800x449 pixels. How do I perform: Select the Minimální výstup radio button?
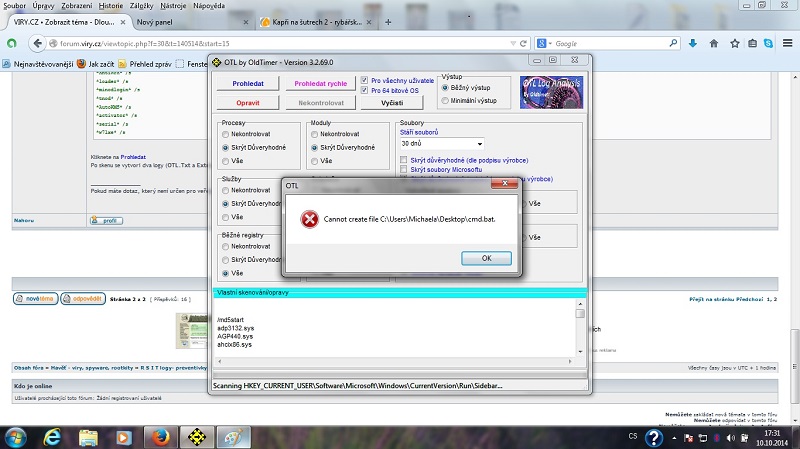[445, 101]
